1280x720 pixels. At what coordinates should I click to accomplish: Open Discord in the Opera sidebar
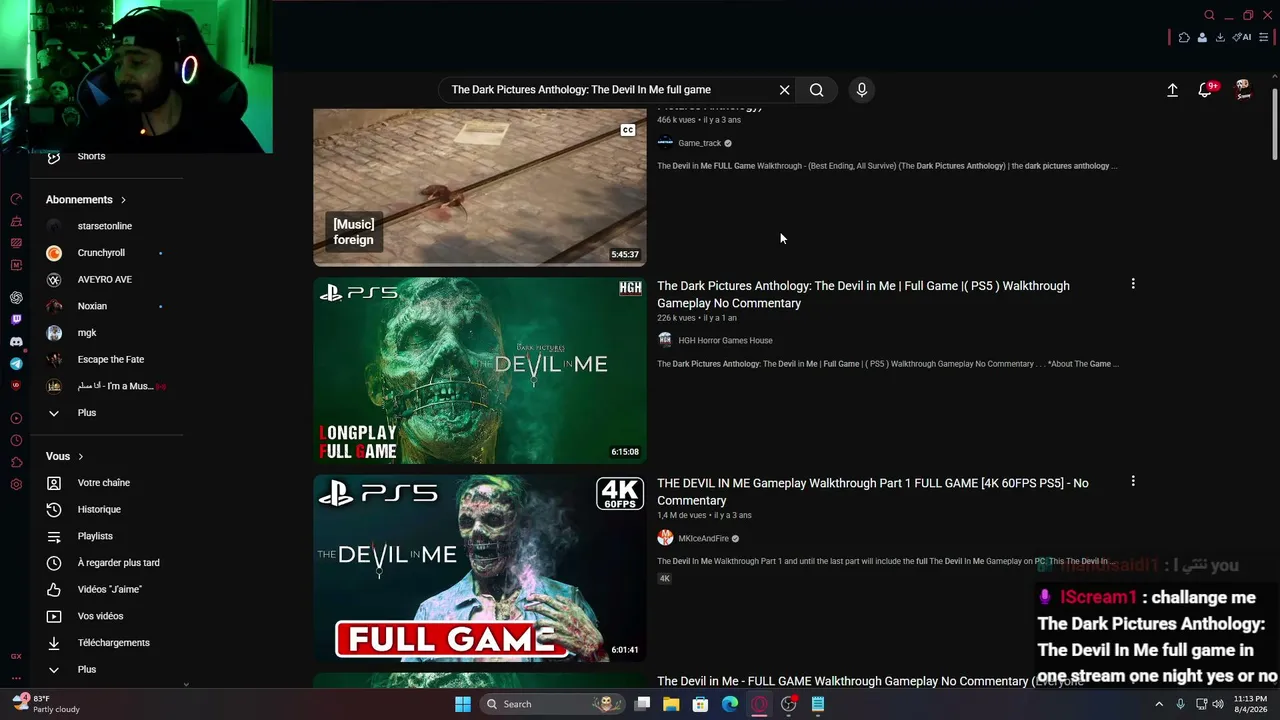tap(16, 342)
